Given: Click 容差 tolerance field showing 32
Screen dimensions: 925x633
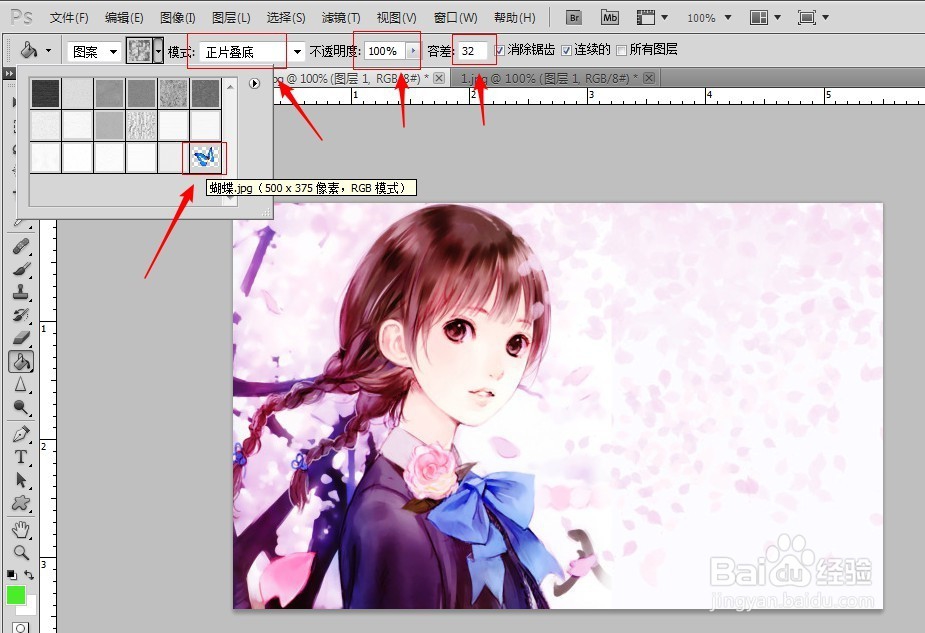Looking at the screenshot, I should click(473, 51).
